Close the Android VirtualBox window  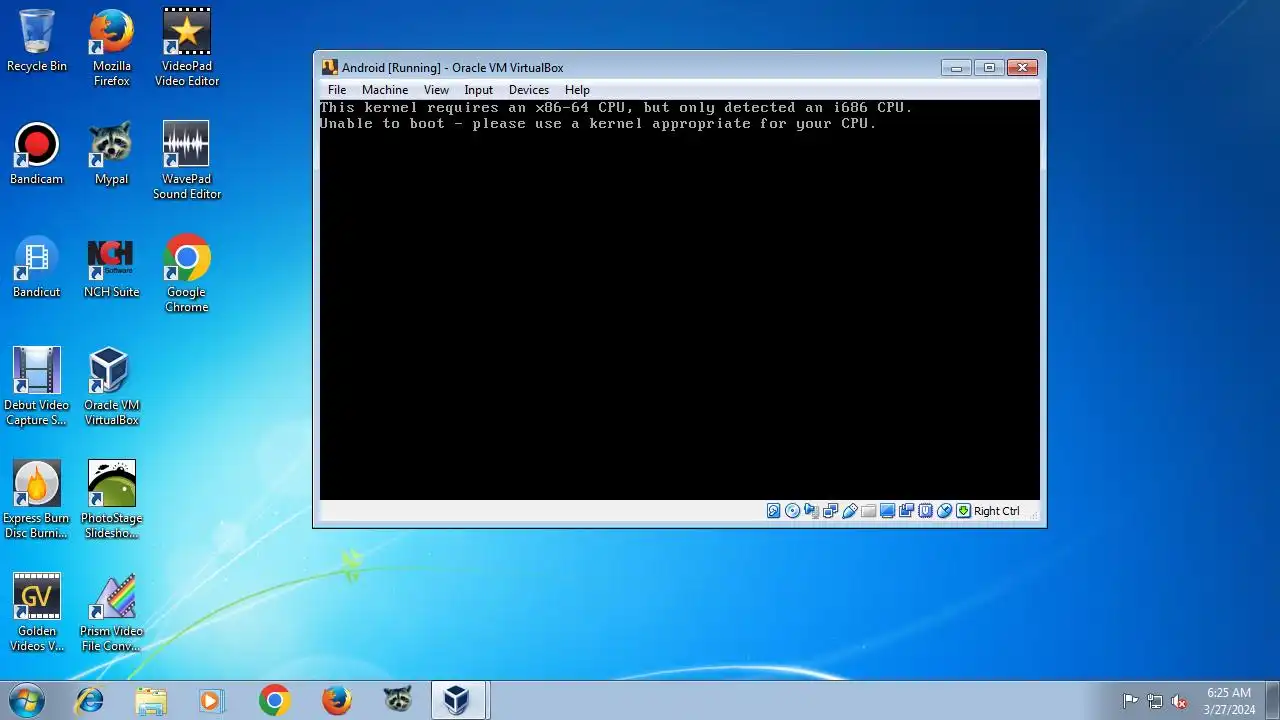(1022, 68)
